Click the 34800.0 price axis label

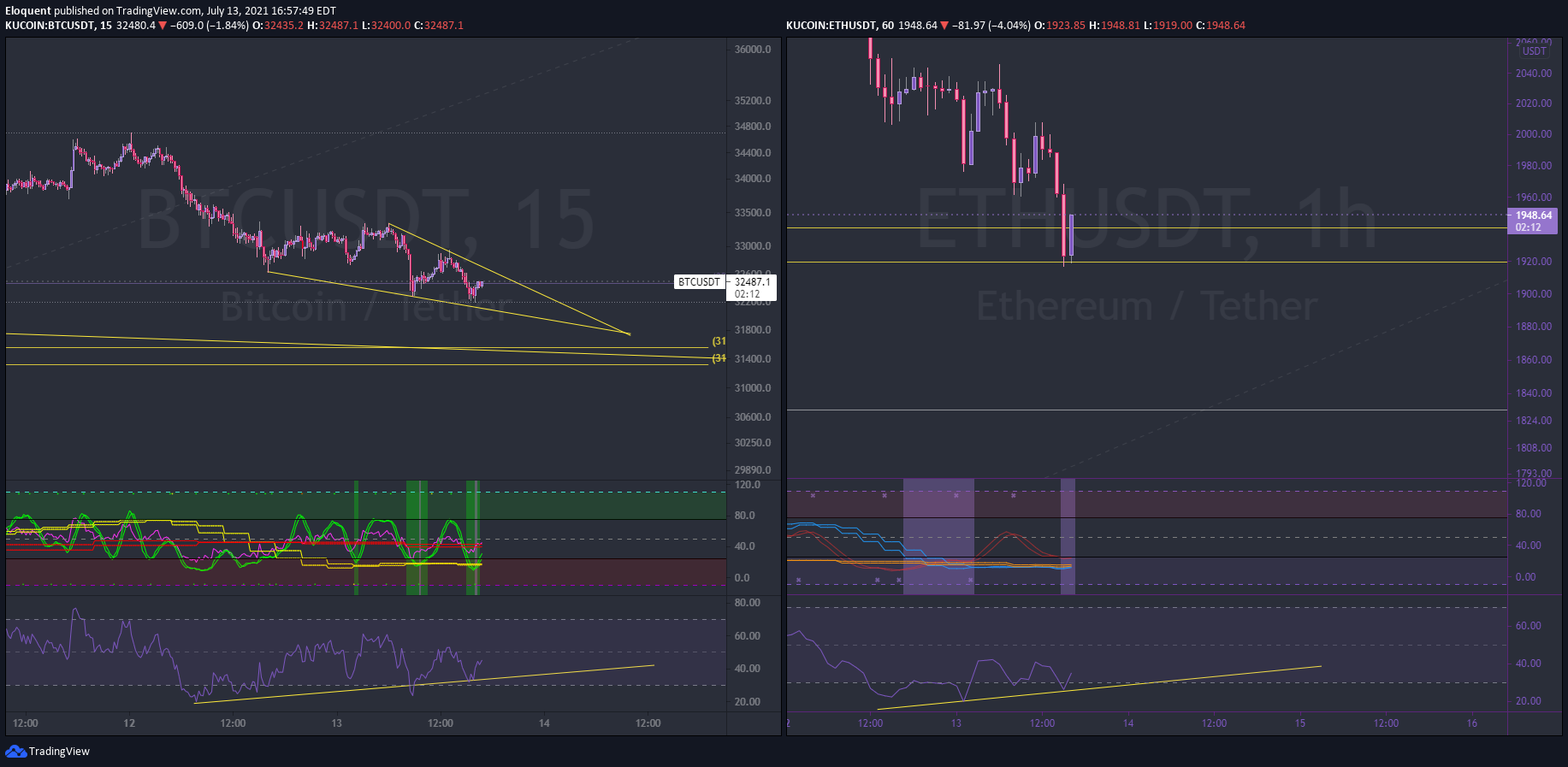(x=753, y=127)
